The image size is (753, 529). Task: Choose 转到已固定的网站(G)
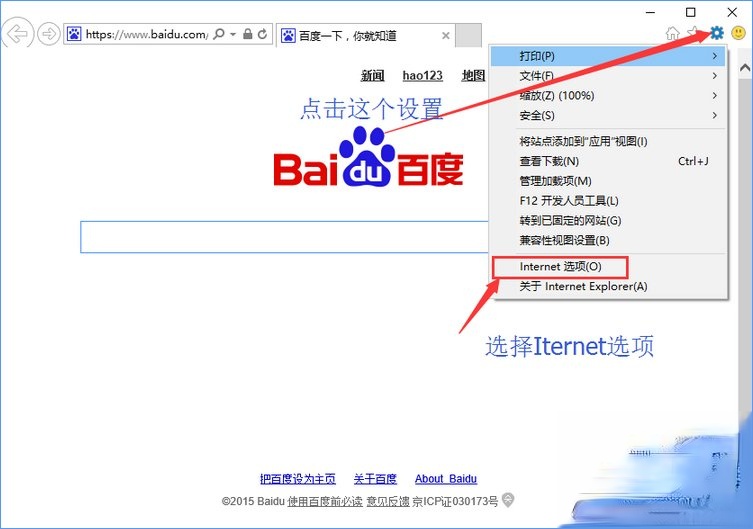coord(609,220)
